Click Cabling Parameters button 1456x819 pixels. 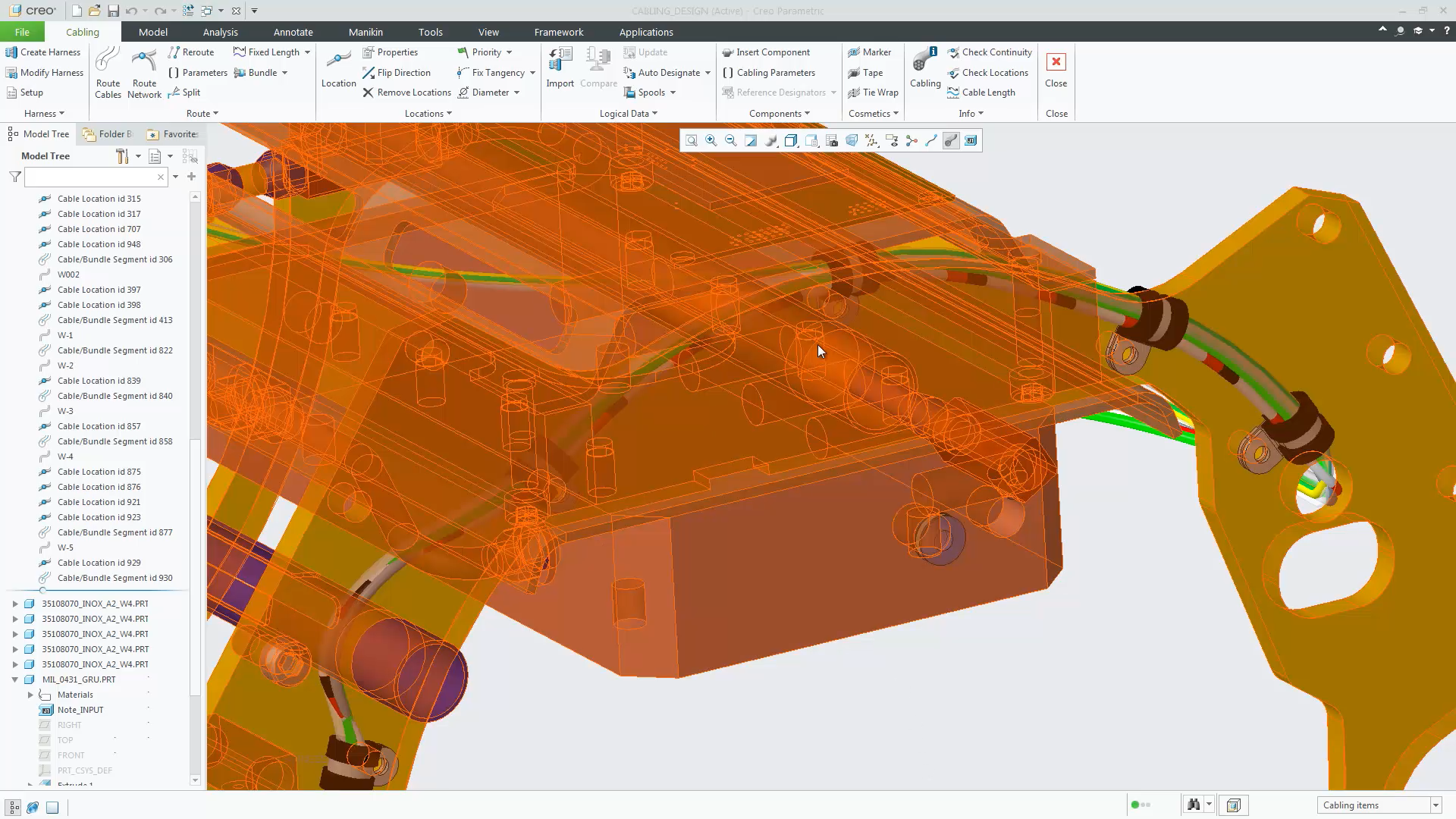pyautogui.click(x=768, y=73)
